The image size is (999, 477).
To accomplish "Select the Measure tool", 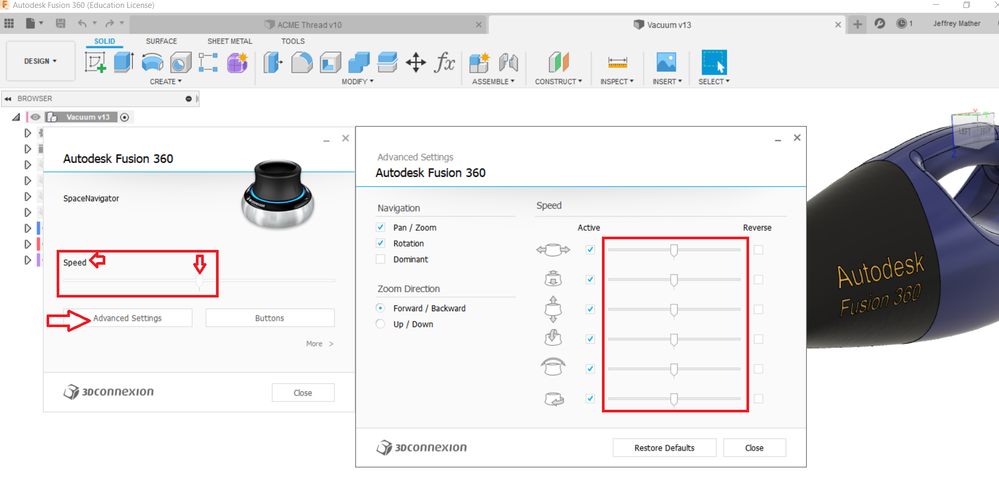I will pos(617,62).
